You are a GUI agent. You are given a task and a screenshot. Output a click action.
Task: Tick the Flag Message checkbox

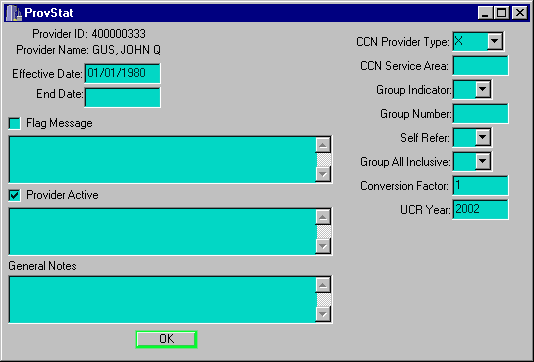(x=15, y=123)
